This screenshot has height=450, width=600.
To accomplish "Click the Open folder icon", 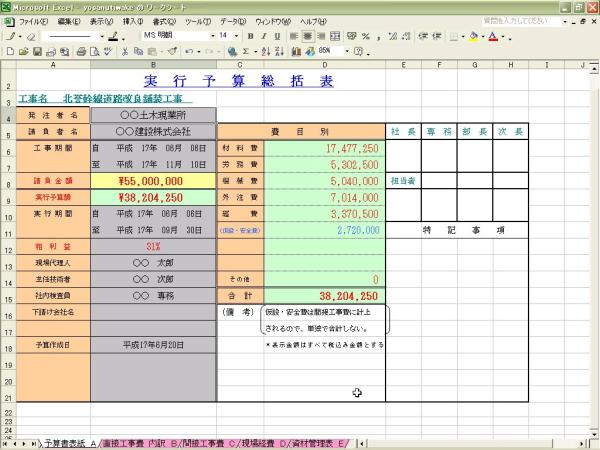I will (23, 51).
